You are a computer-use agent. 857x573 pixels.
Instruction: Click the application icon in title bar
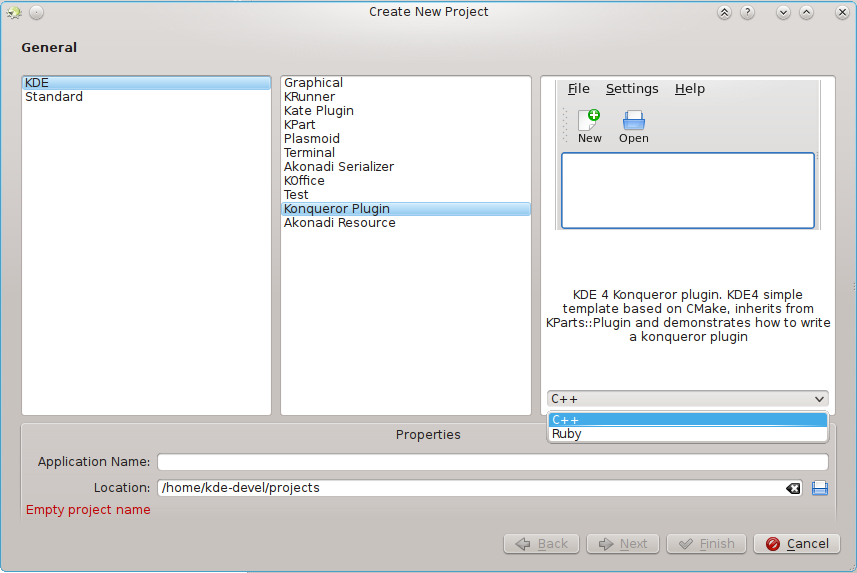[x=14, y=13]
